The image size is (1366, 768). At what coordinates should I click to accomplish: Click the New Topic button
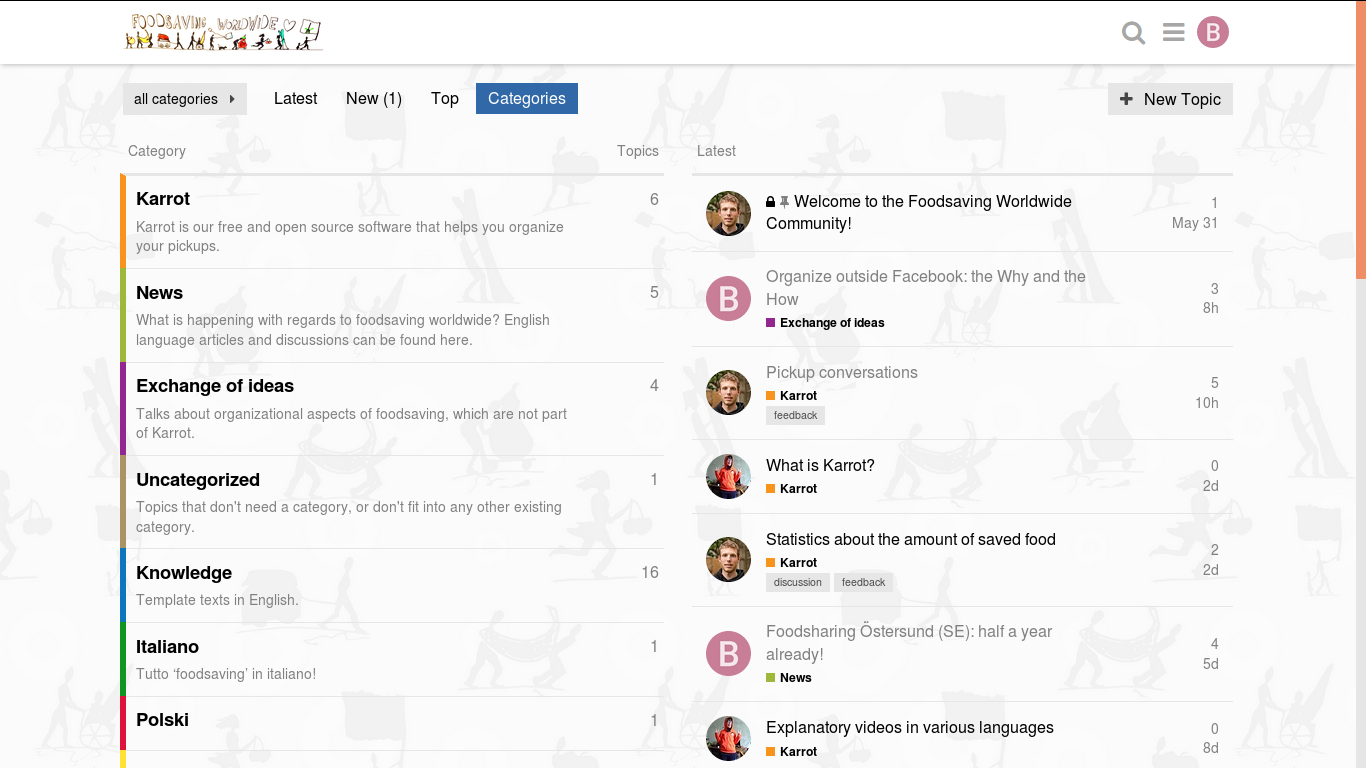coord(1170,99)
